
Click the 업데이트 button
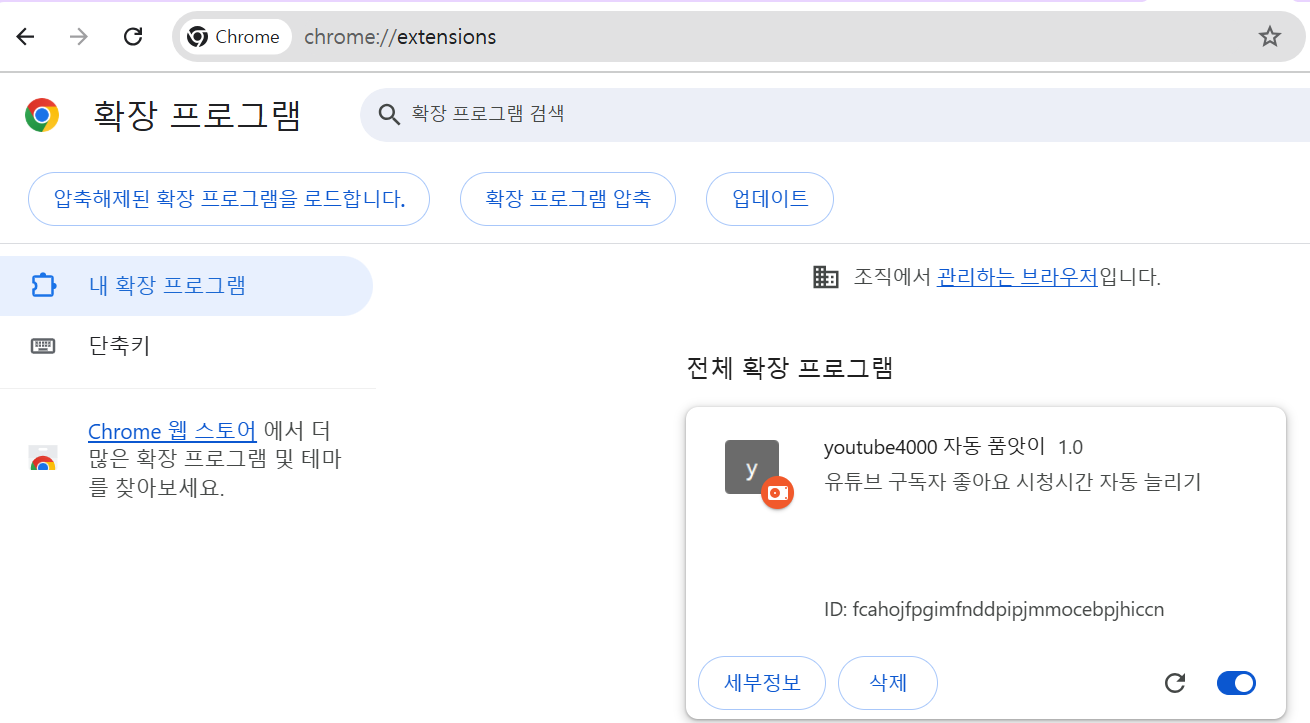(770, 199)
